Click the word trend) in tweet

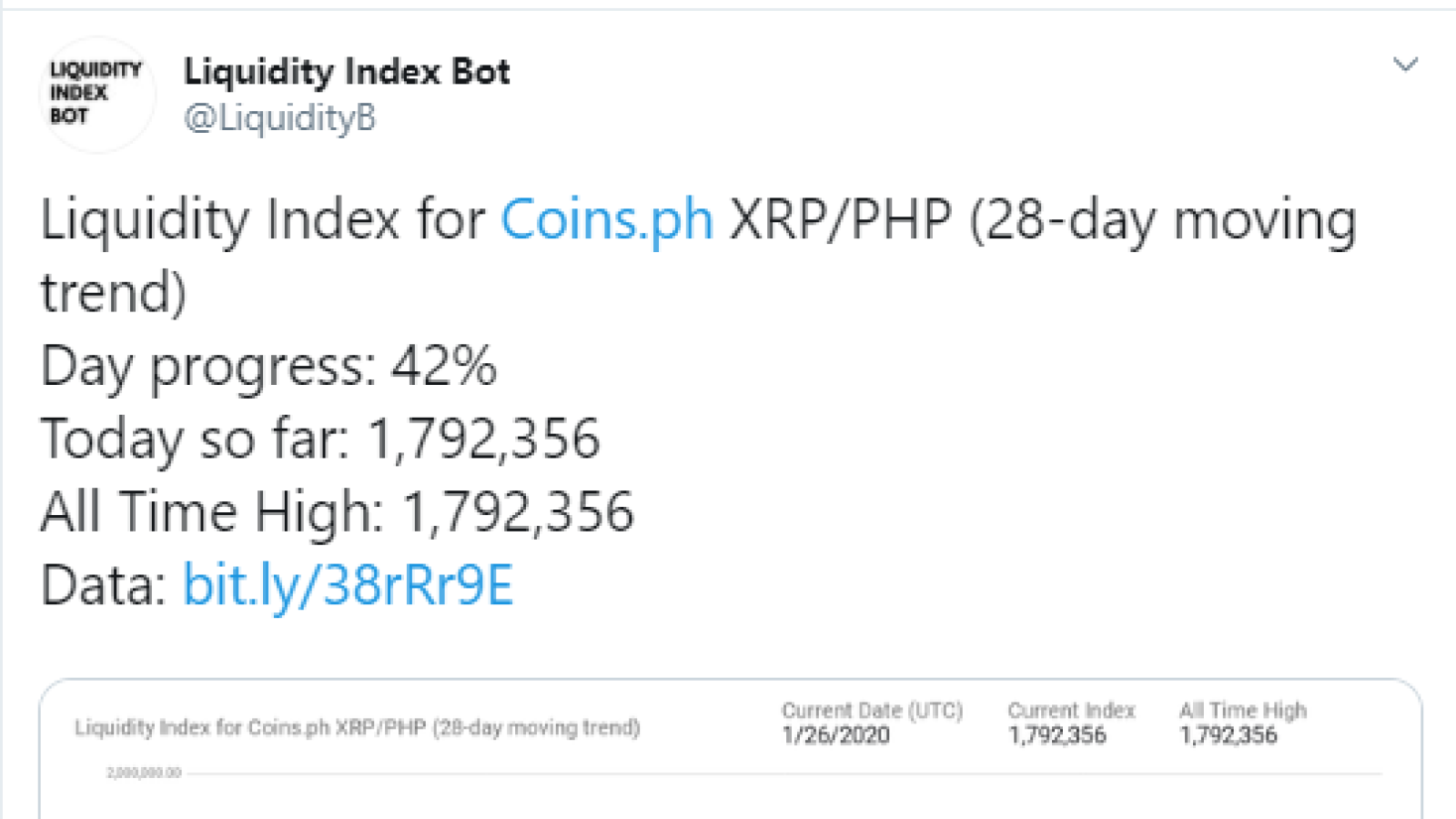tap(114, 293)
